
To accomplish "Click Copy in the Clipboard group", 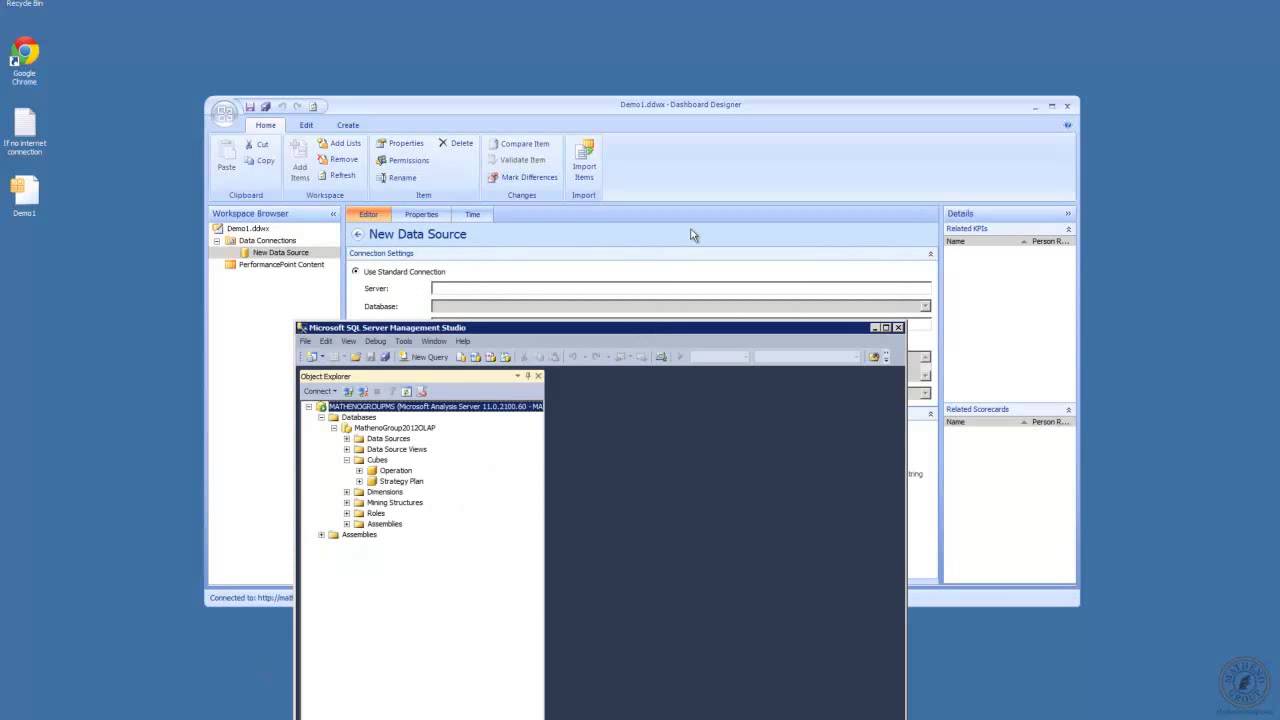I will coord(259,160).
